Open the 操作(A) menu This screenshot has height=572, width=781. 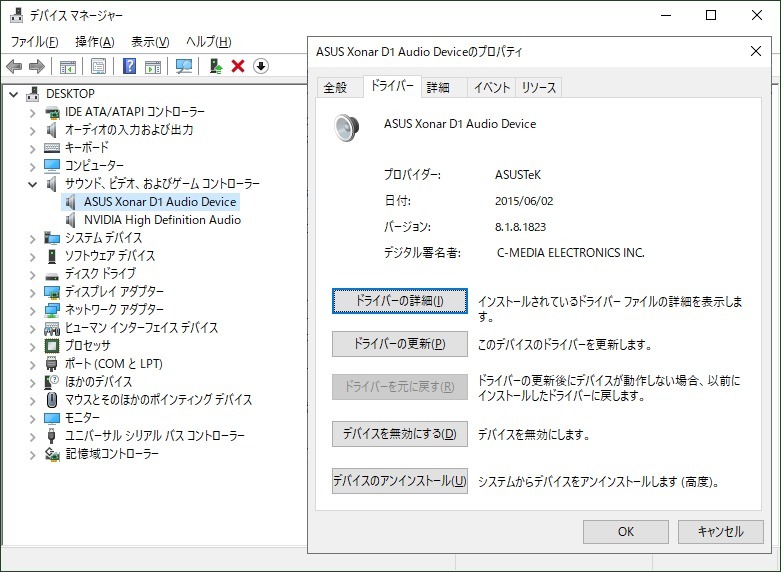click(95, 42)
